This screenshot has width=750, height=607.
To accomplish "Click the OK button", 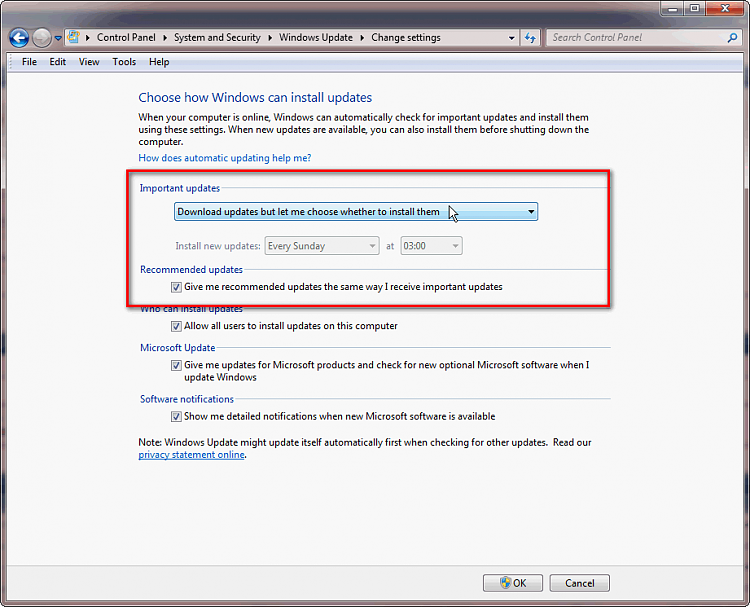I will pos(513,583).
